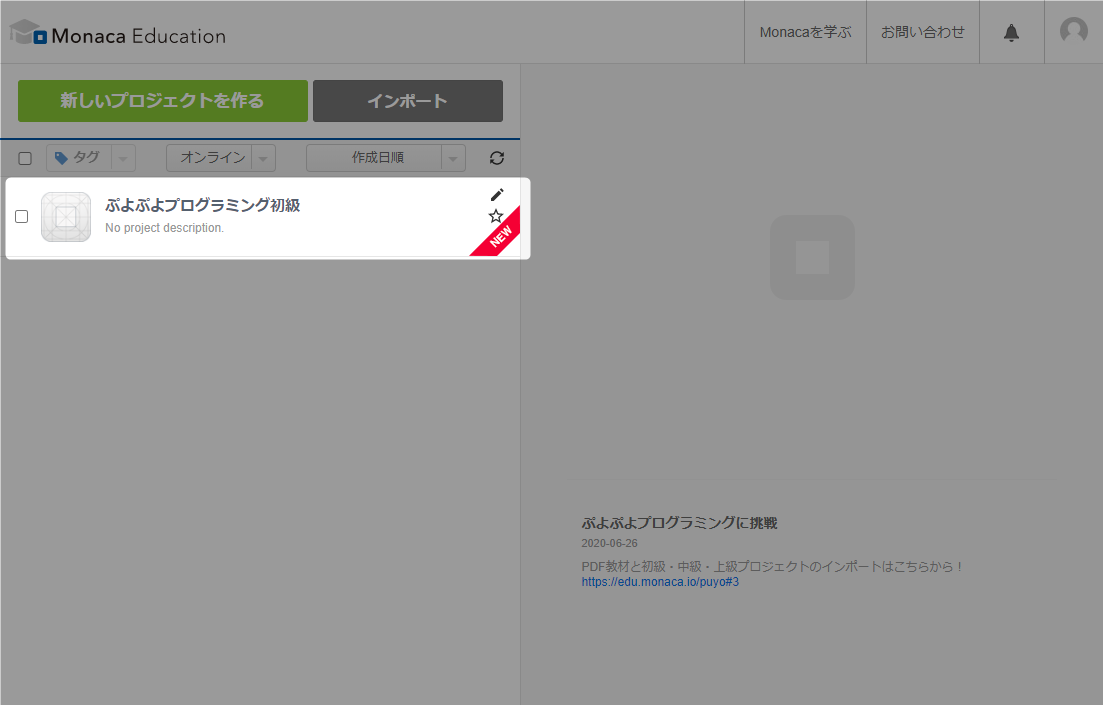Refresh the project list

497,158
